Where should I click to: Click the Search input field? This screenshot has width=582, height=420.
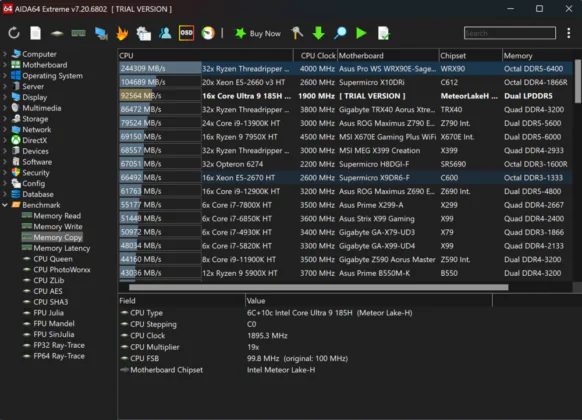[510, 33]
